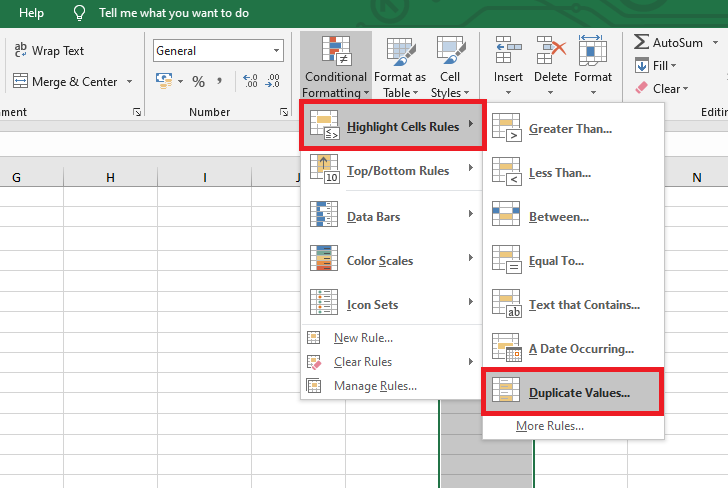Click Increase Decimal icon
The image size is (728, 488).
[x=250, y=82]
